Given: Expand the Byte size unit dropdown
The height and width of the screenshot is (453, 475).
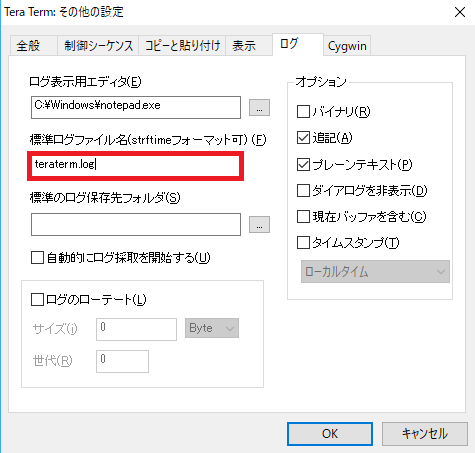Looking at the screenshot, I should 212,328.
